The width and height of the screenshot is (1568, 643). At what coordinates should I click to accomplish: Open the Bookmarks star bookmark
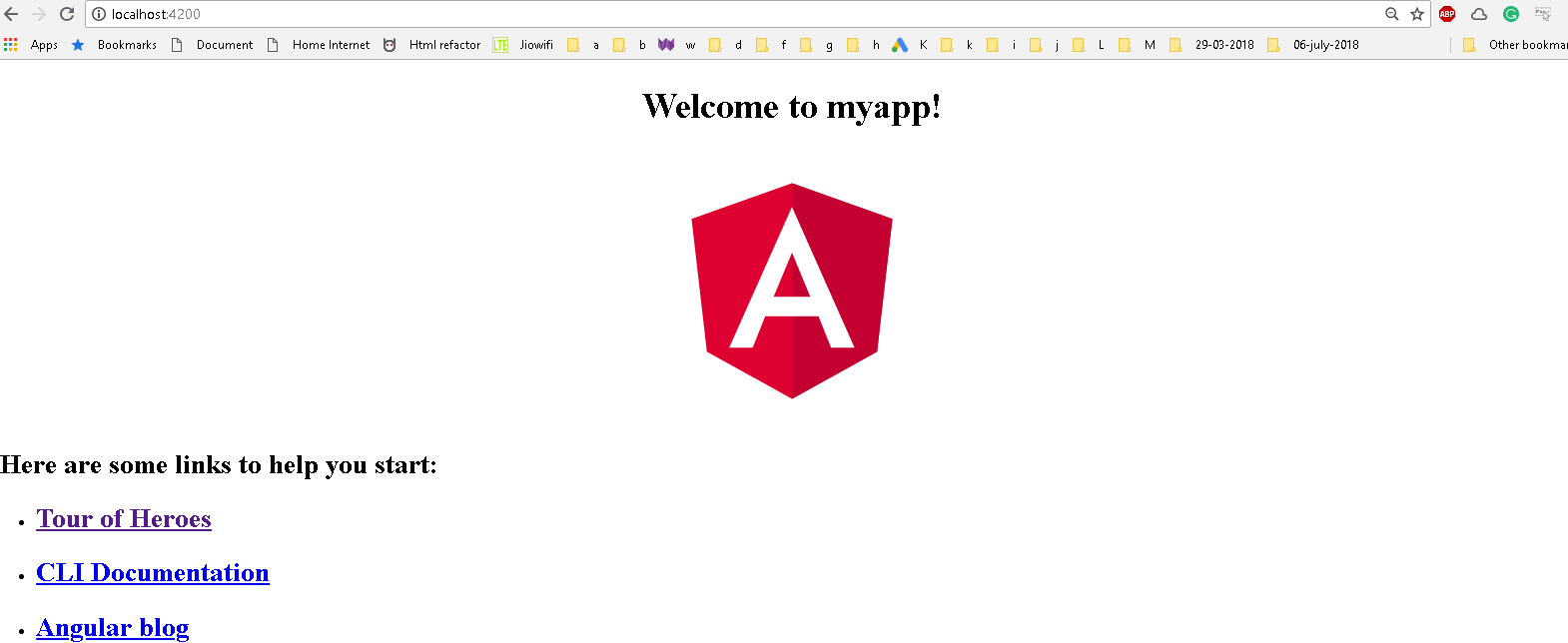click(x=114, y=45)
